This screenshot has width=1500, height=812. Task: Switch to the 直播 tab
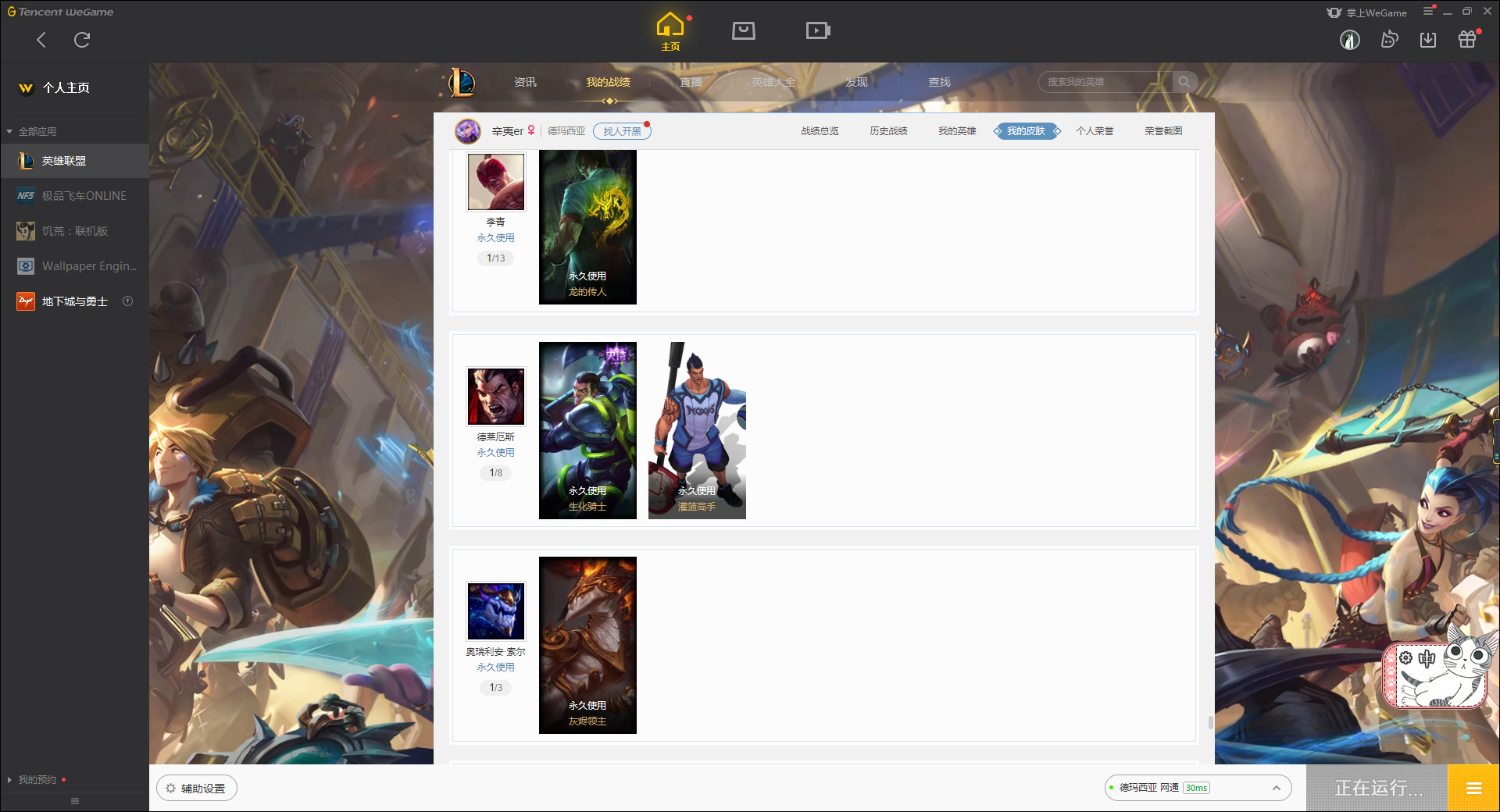coord(691,82)
